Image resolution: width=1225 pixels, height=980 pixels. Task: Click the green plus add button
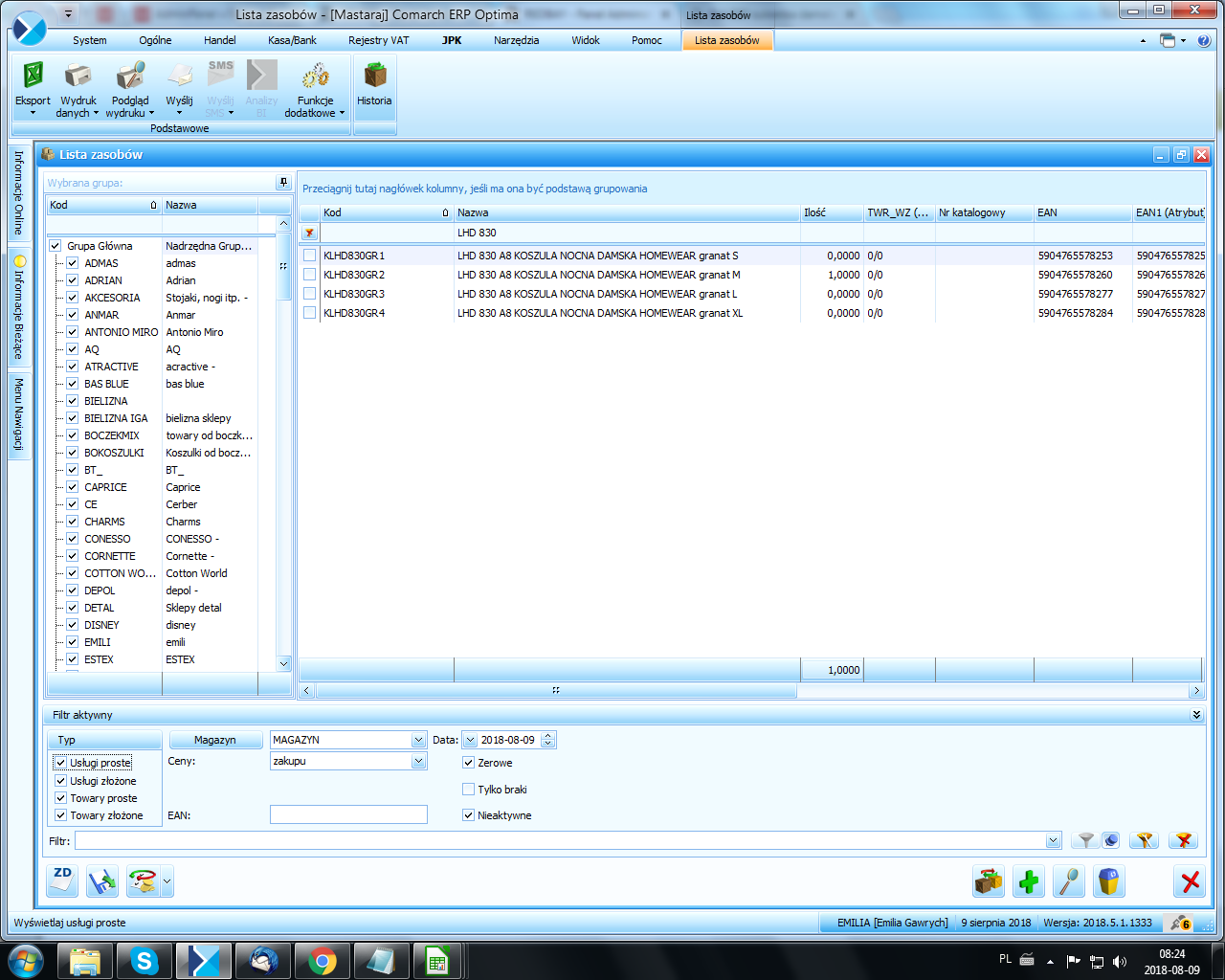click(1029, 881)
